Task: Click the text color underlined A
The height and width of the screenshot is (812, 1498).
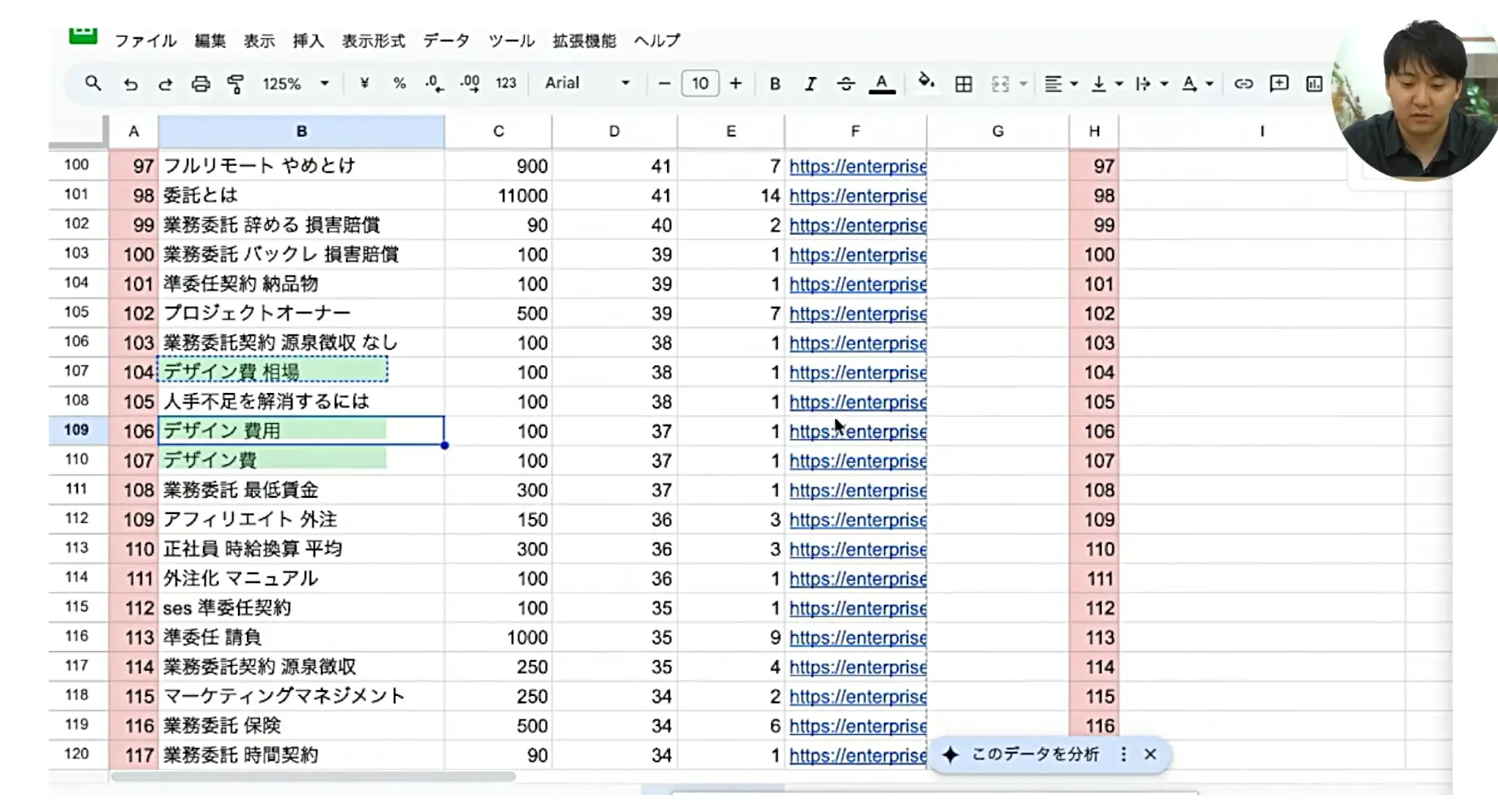Action: click(x=881, y=84)
